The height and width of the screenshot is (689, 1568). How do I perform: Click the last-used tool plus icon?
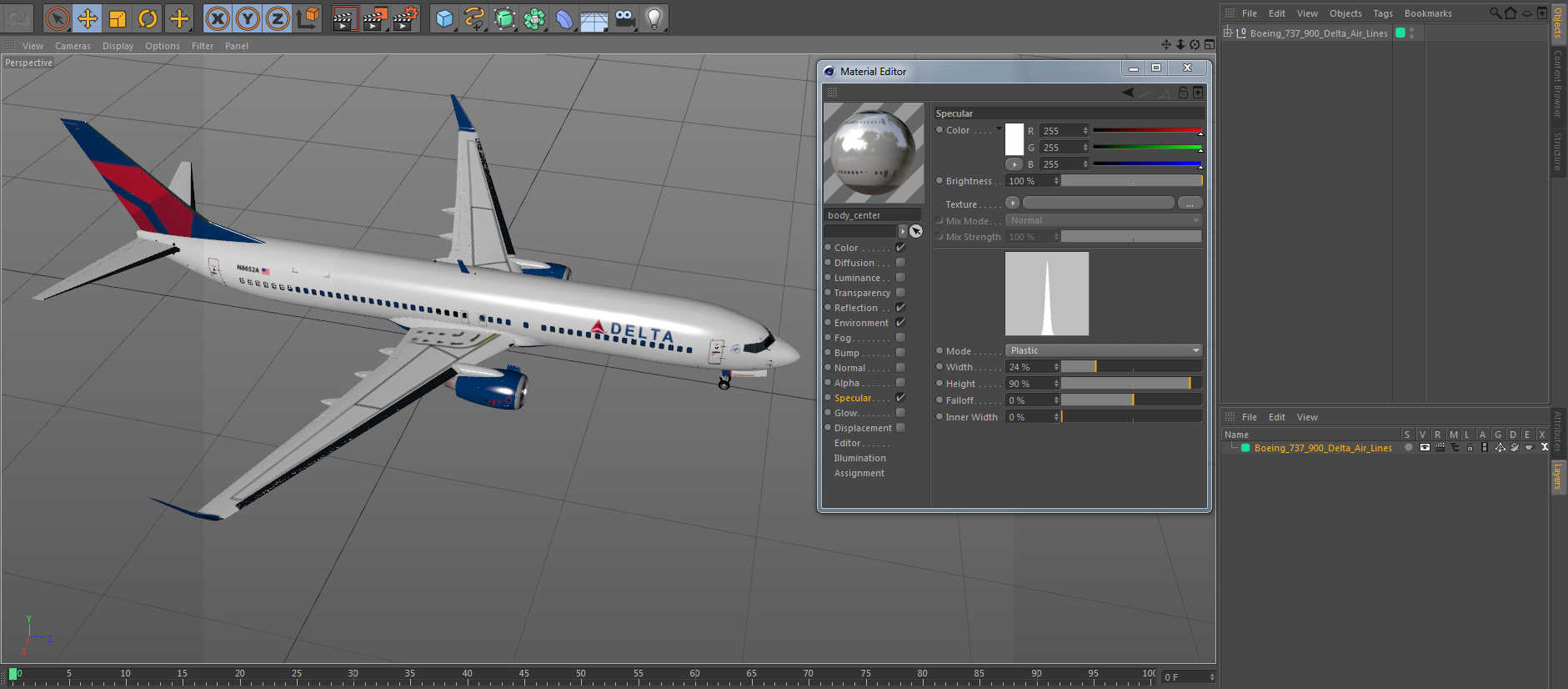tap(179, 18)
